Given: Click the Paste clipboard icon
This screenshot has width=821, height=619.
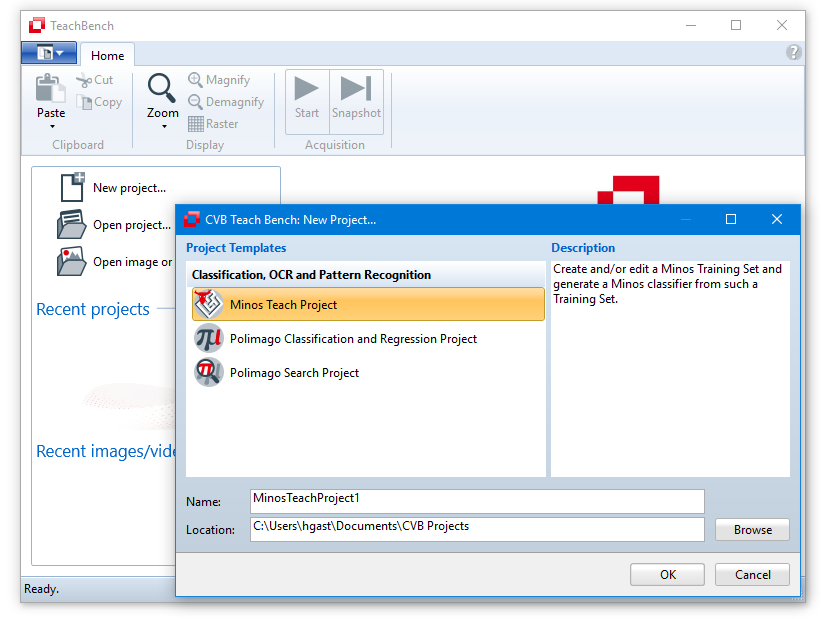Looking at the screenshot, I should click(50, 89).
